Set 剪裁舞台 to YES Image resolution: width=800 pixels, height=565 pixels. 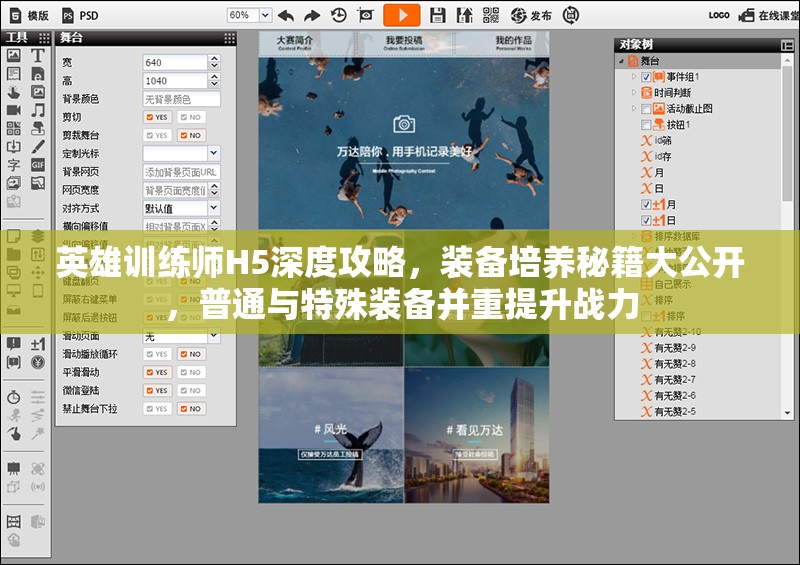point(157,135)
